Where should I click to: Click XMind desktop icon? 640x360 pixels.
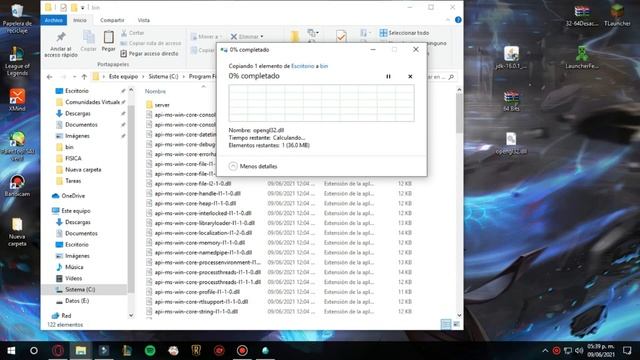(17, 100)
